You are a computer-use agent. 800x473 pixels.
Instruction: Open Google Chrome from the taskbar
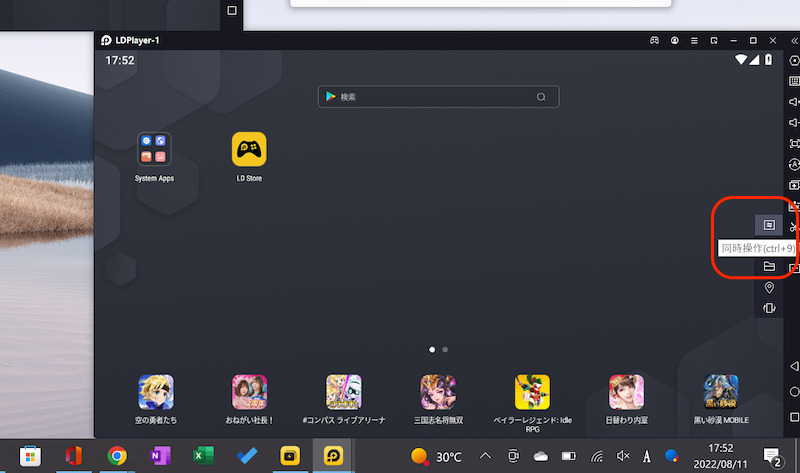pyautogui.click(x=117, y=456)
